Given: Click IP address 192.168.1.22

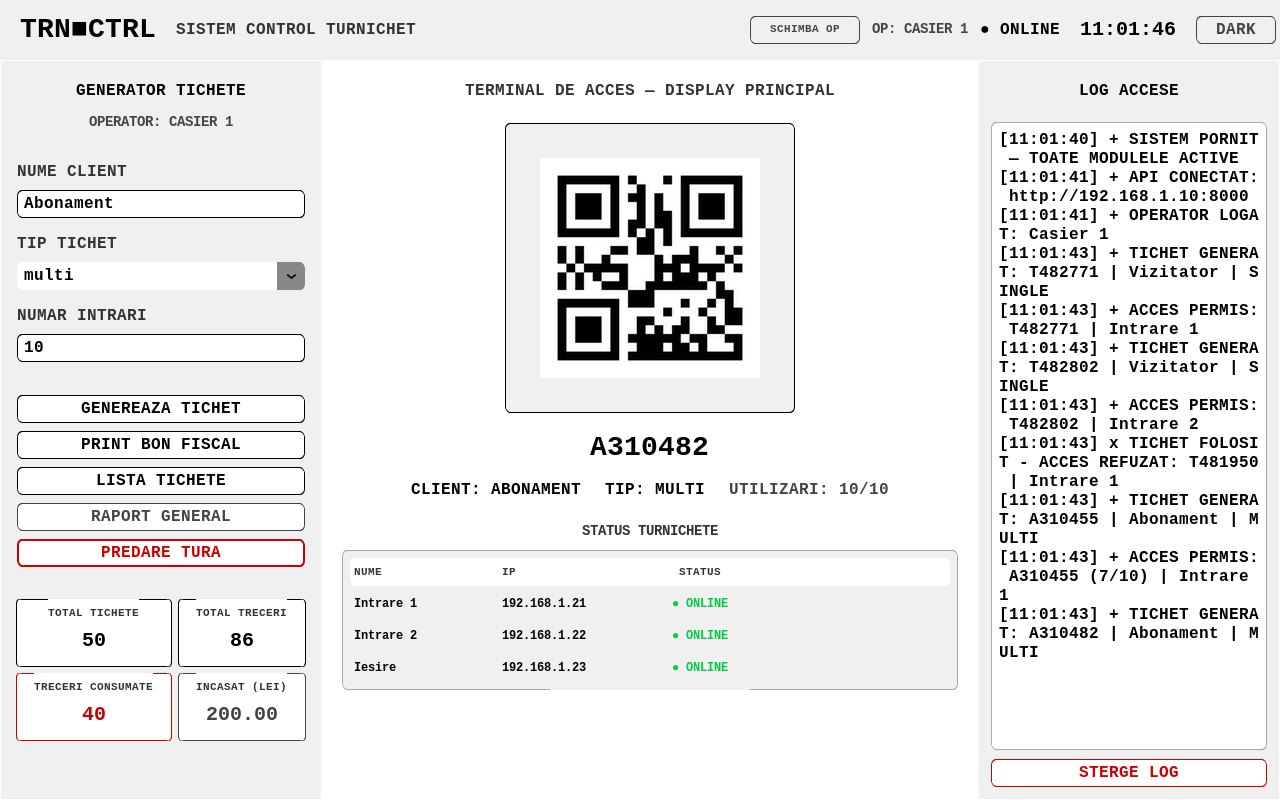Looking at the screenshot, I should coord(544,635).
